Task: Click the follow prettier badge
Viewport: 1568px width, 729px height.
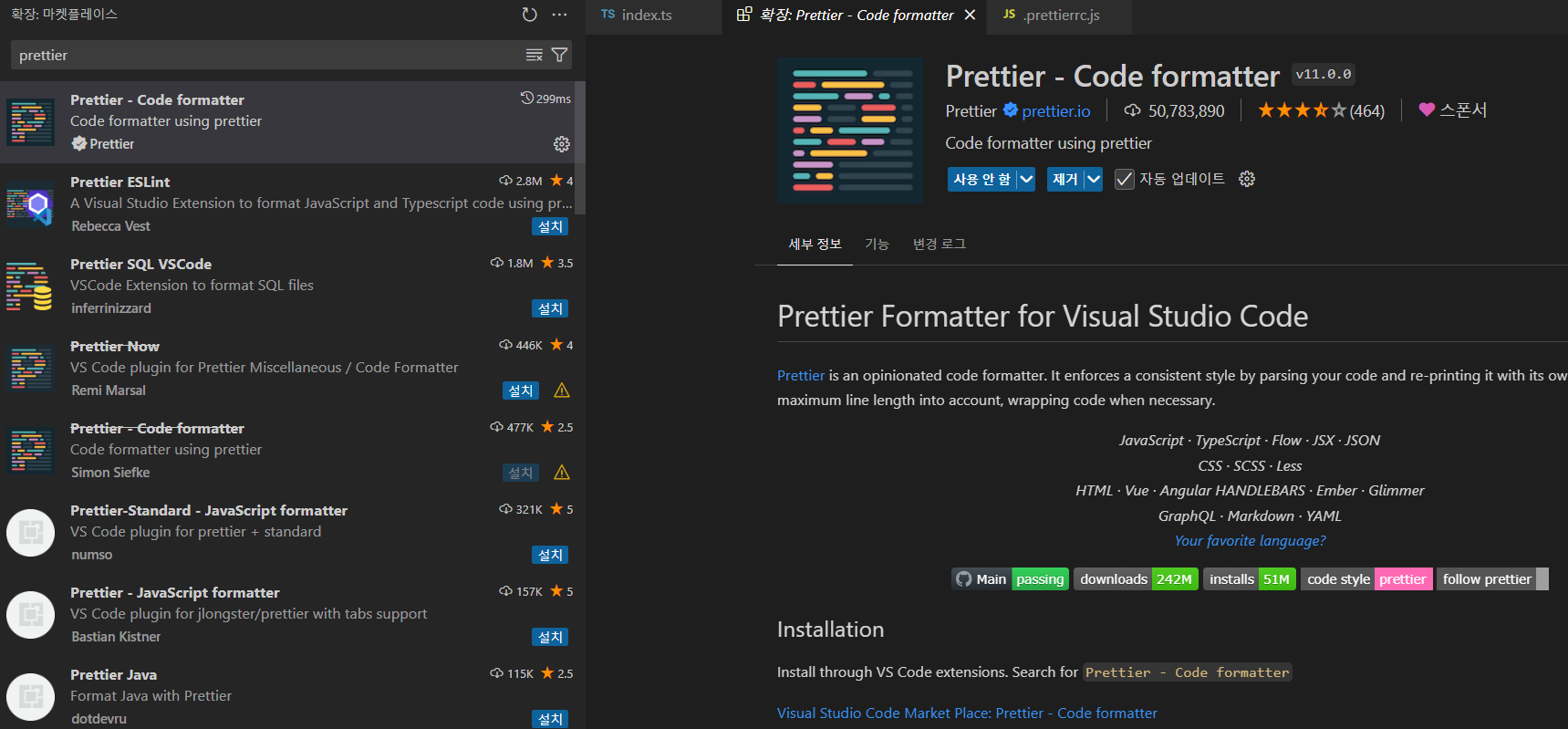Action: pyautogui.click(x=1492, y=578)
